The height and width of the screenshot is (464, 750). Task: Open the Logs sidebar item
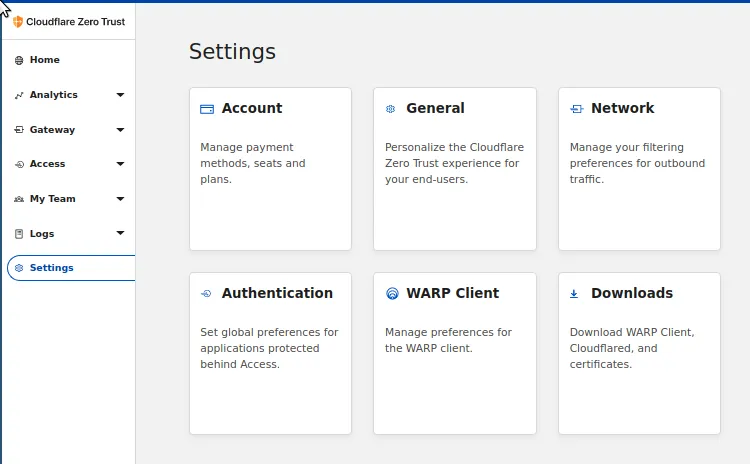(42, 233)
